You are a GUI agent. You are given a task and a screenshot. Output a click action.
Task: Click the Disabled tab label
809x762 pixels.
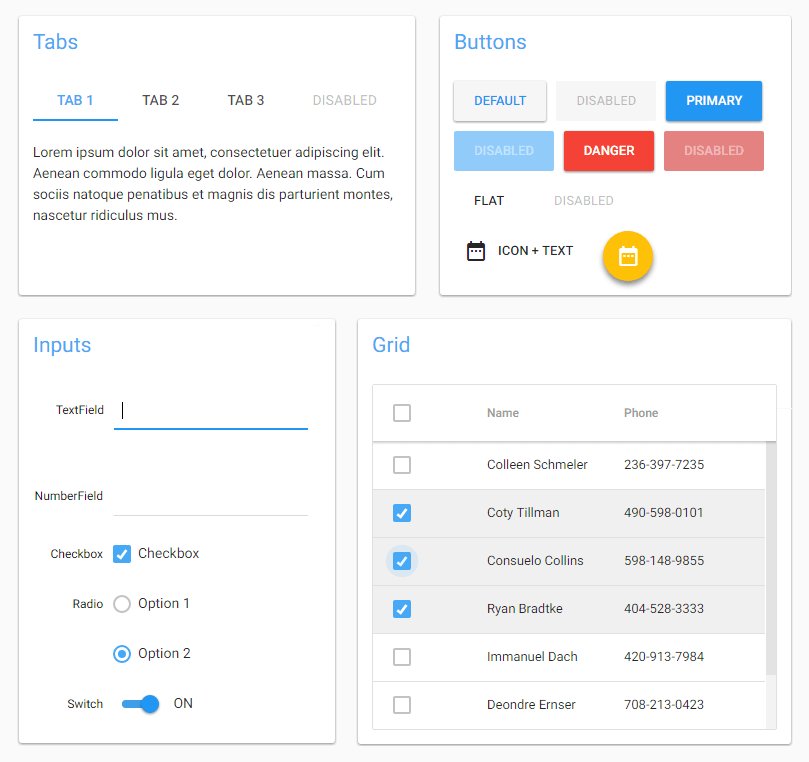tap(345, 100)
